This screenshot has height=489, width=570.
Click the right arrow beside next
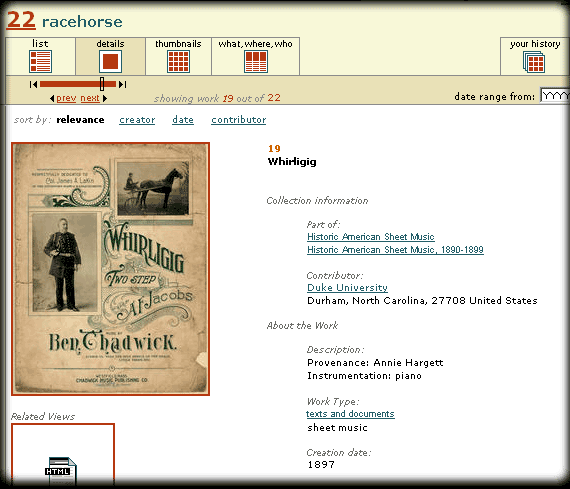[x=105, y=98]
